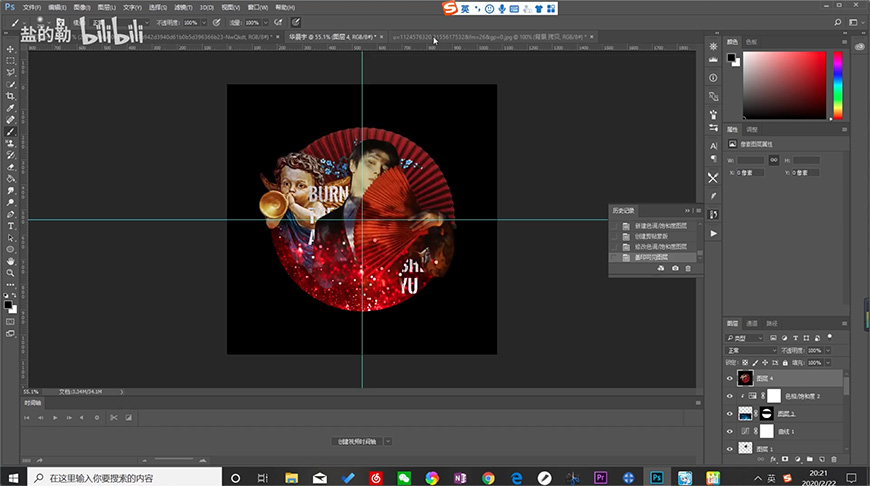Viewport: 870px width, 486px height.
Task: Toggle visibility of layer 图层 1
Action: [730, 448]
